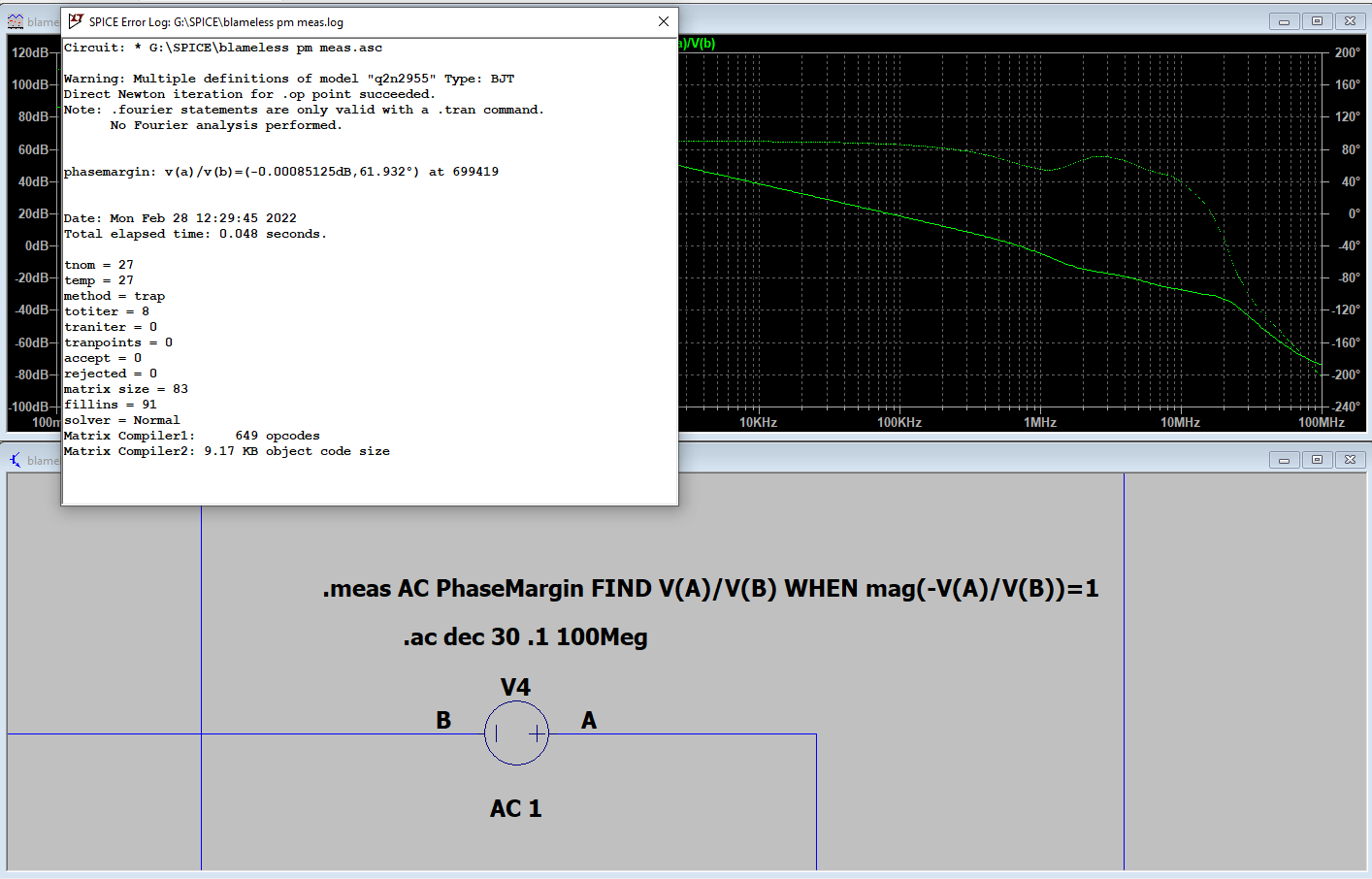Click the 120dB label on the left axis
The height and width of the screenshot is (879, 1372).
tap(30, 52)
